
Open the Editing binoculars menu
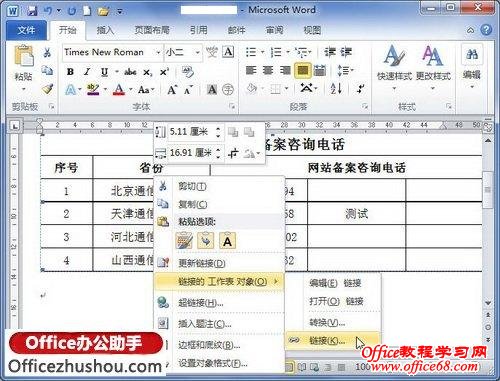(472, 67)
